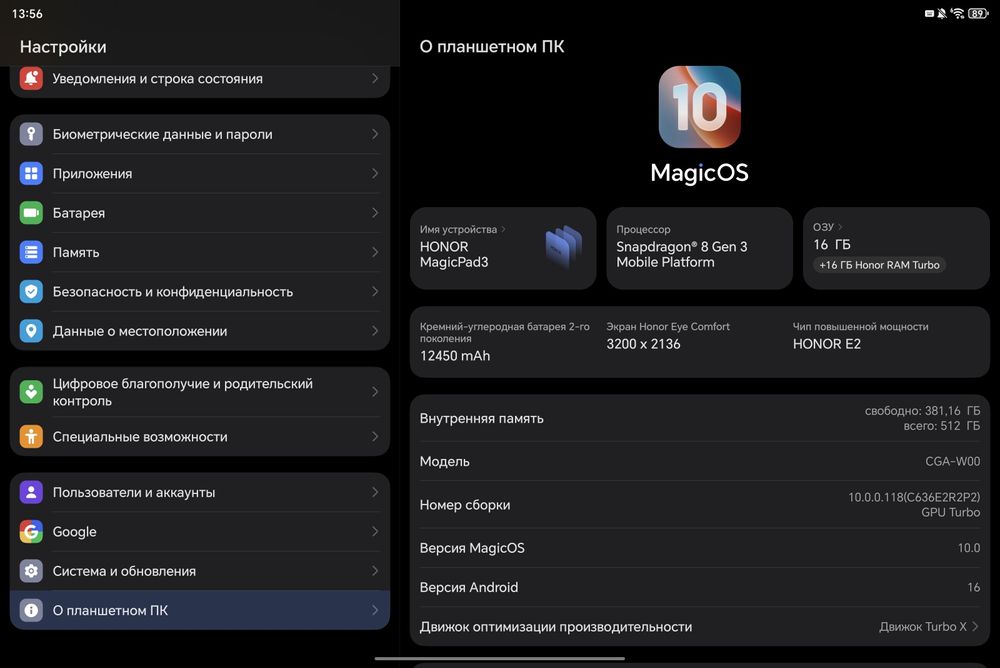Screen dimensions: 1000x668
Task: Tap the battery level indicator in status bar
Action: click(978, 13)
